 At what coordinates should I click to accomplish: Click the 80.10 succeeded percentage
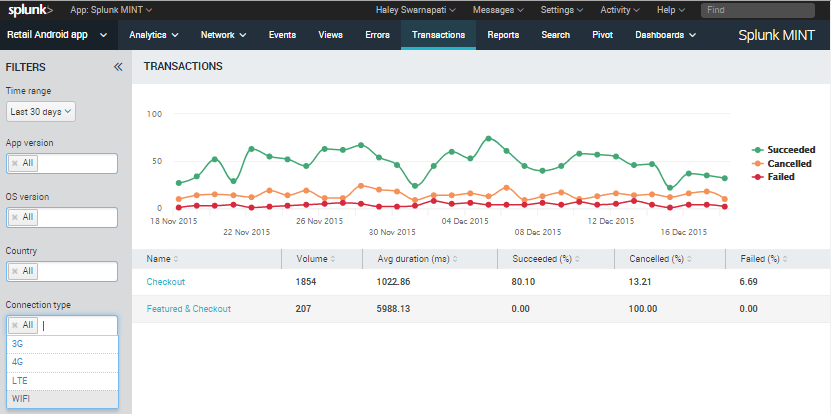(x=524, y=282)
